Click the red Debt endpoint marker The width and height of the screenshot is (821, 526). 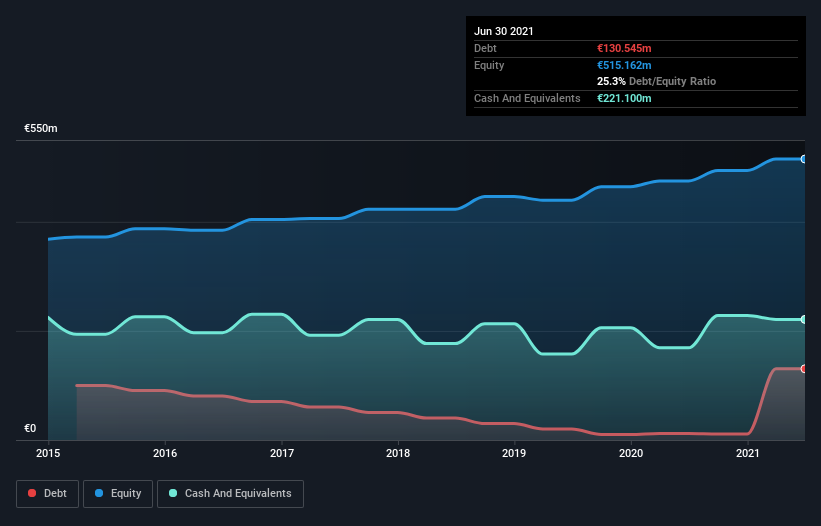click(x=804, y=369)
